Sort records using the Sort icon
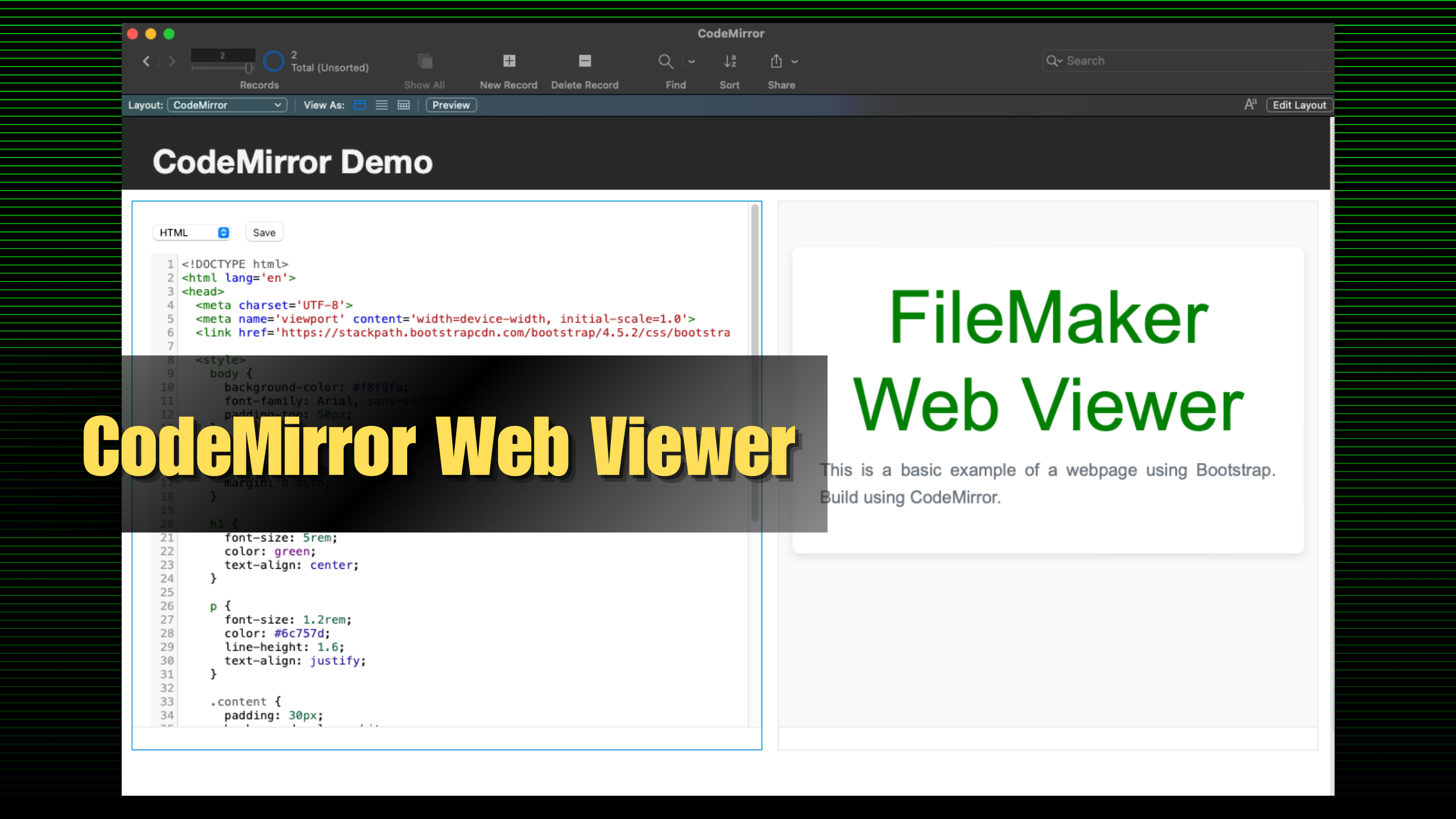 click(x=730, y=61)
